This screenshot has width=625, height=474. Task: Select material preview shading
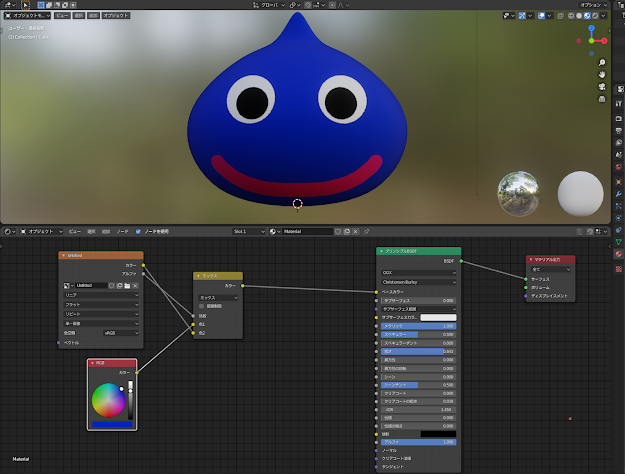587,16
